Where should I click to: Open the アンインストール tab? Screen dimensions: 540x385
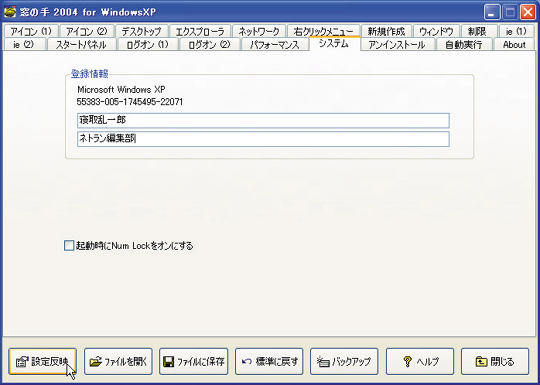pyautogui.click(x=397, y=44)
